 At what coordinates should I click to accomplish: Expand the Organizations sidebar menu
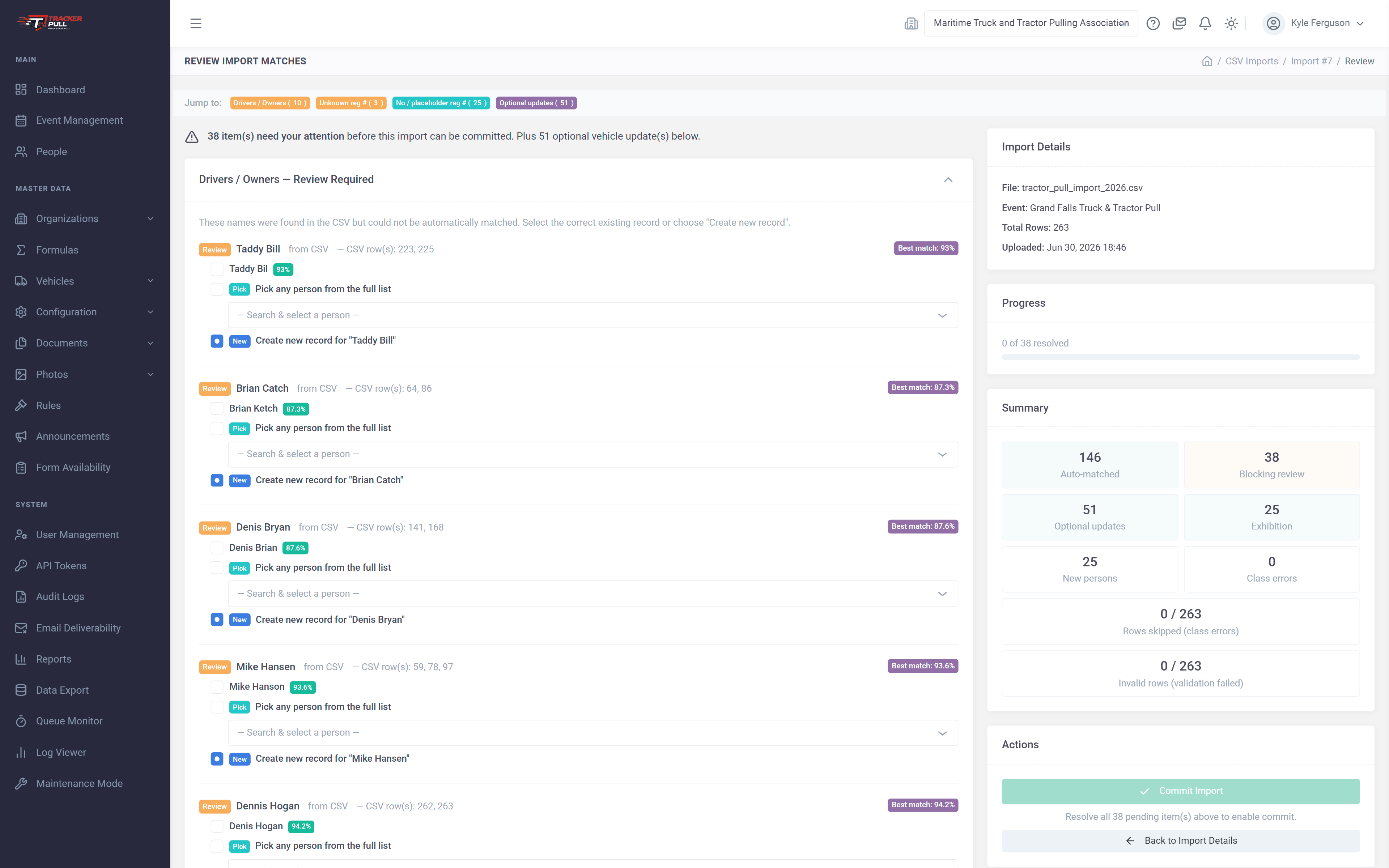click(x=85, y=219)
